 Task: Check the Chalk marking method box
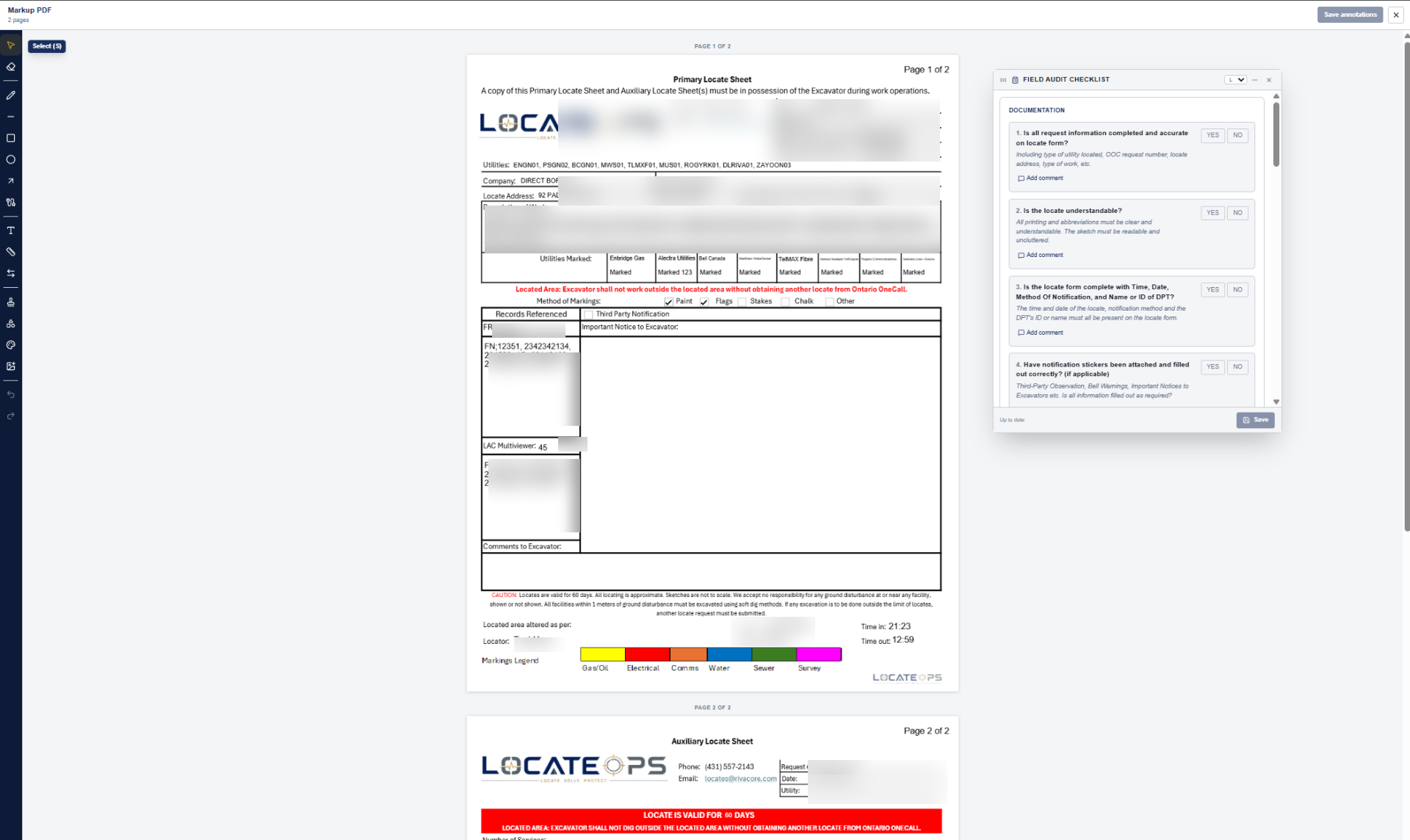pyautogui.click(x=785, y=302)
